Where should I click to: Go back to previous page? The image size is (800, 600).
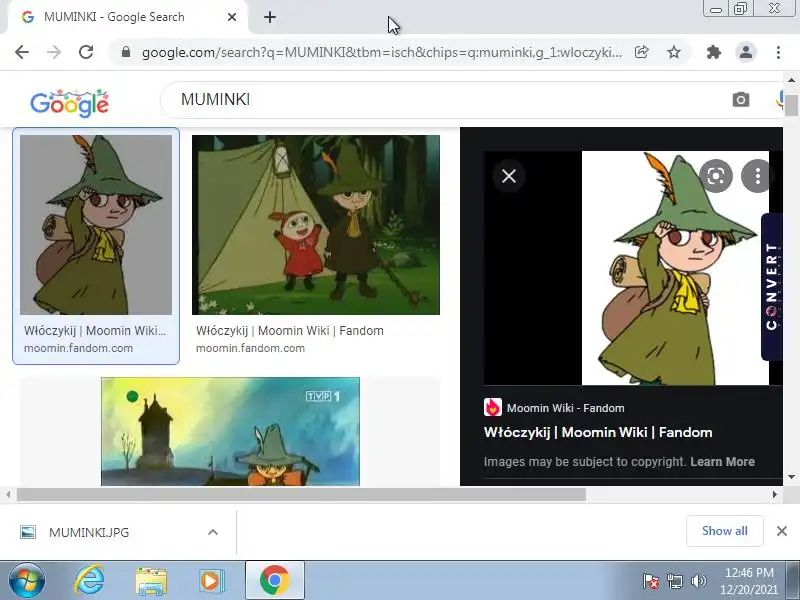click(x=22, y=52)
